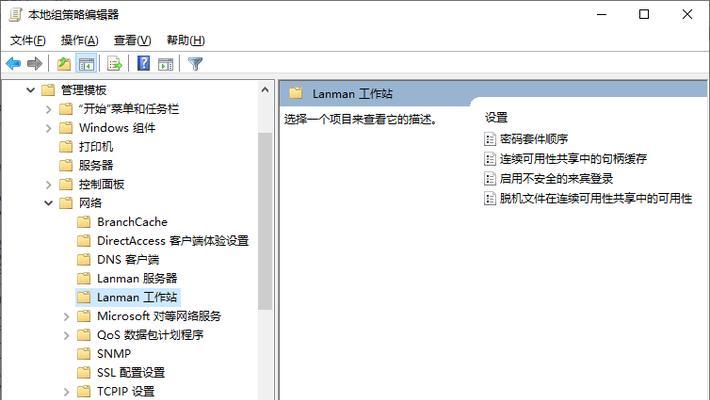Click the 连续可用性共享中的句柄缓存 setting icon

[x=489, y=159]
